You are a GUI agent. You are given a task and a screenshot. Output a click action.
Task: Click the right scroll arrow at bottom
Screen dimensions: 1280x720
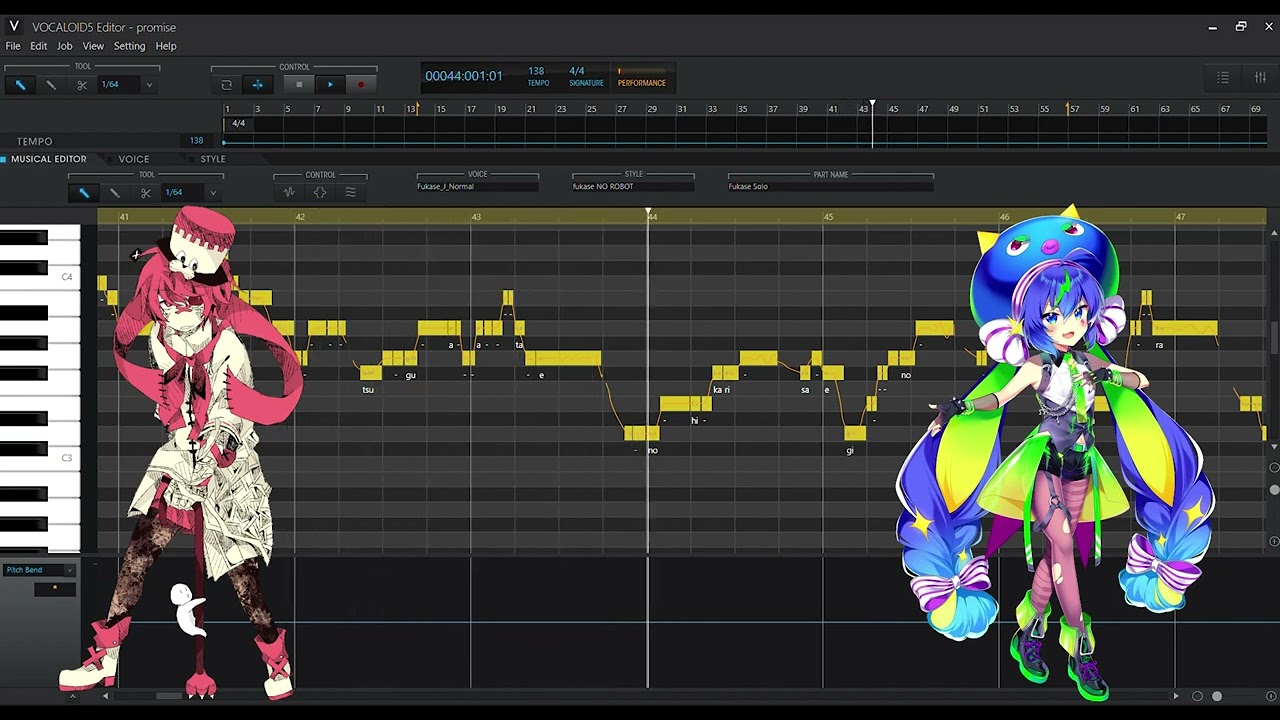click(x=1176, y=696)
